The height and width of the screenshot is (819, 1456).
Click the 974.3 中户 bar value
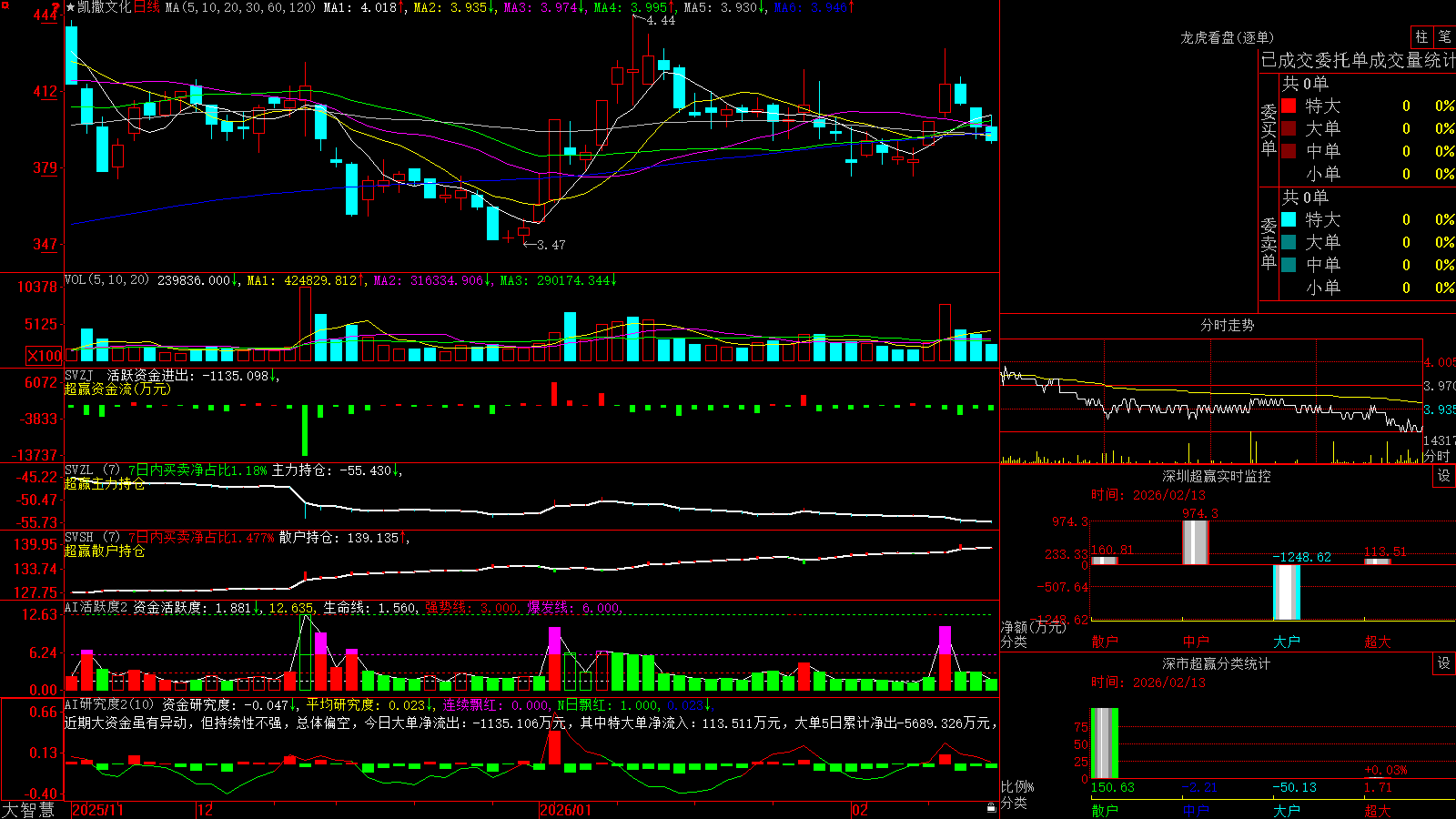coord(1199,513)
